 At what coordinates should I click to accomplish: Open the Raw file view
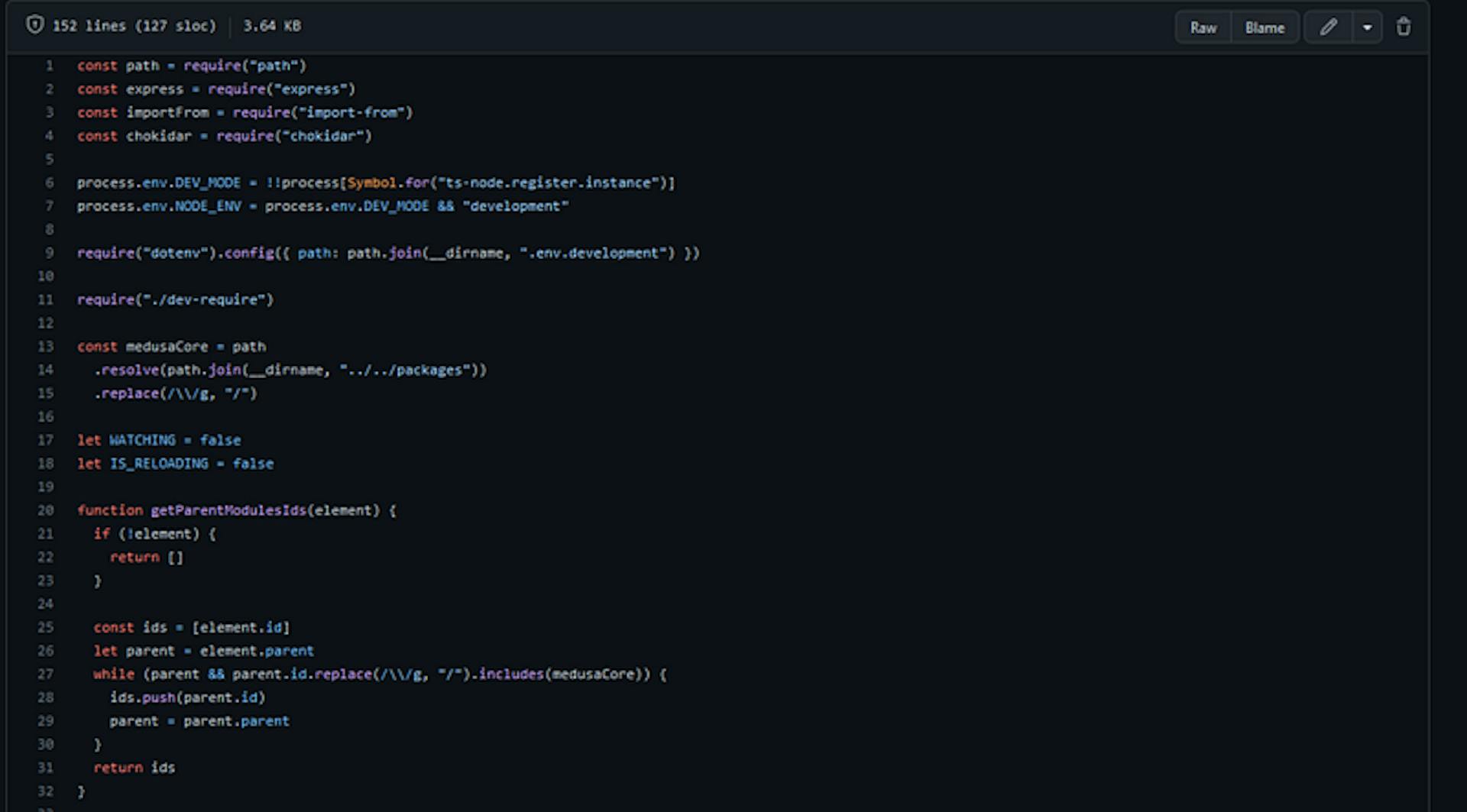point(1203,27)
